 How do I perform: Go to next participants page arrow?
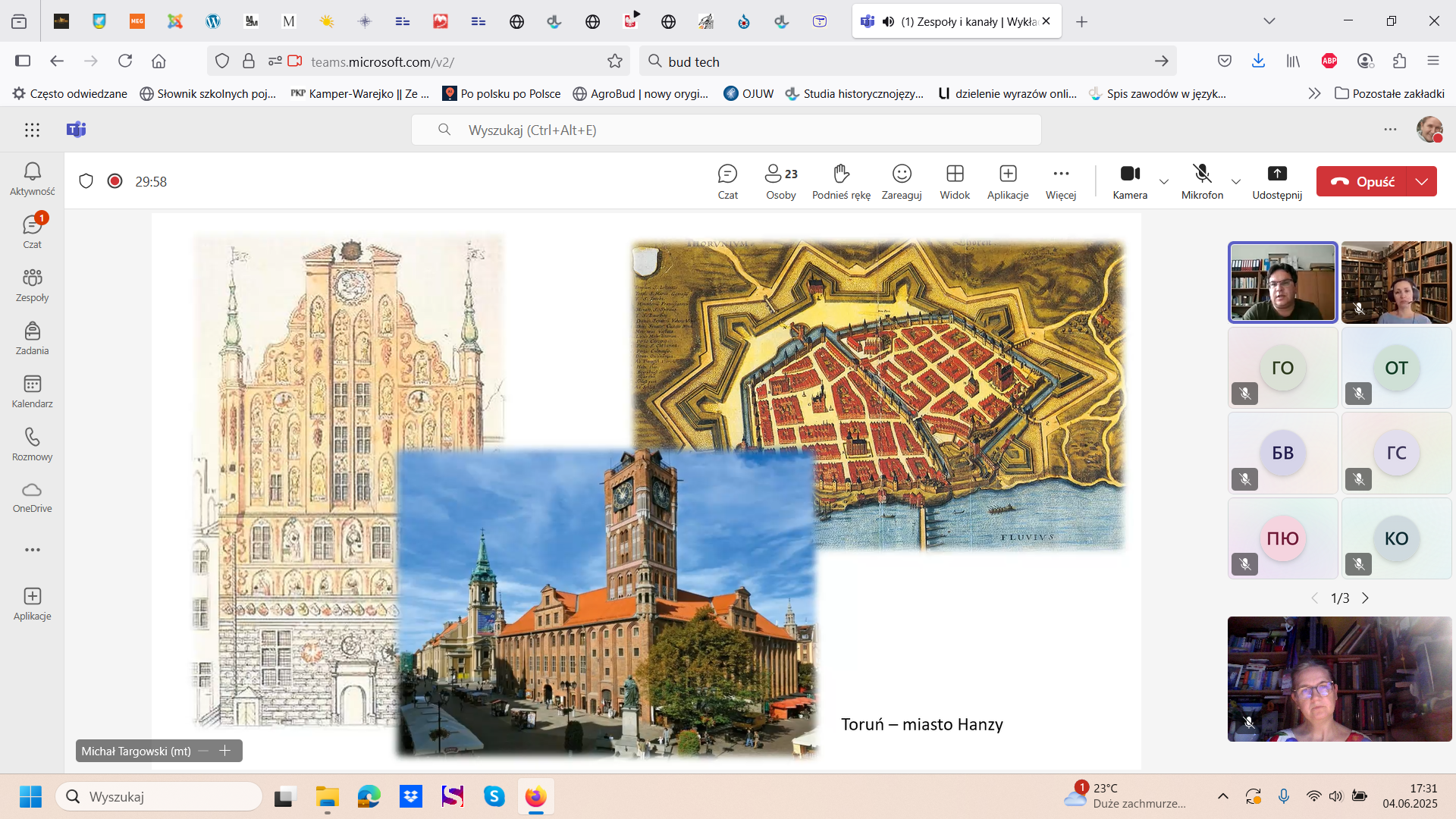1366,598
